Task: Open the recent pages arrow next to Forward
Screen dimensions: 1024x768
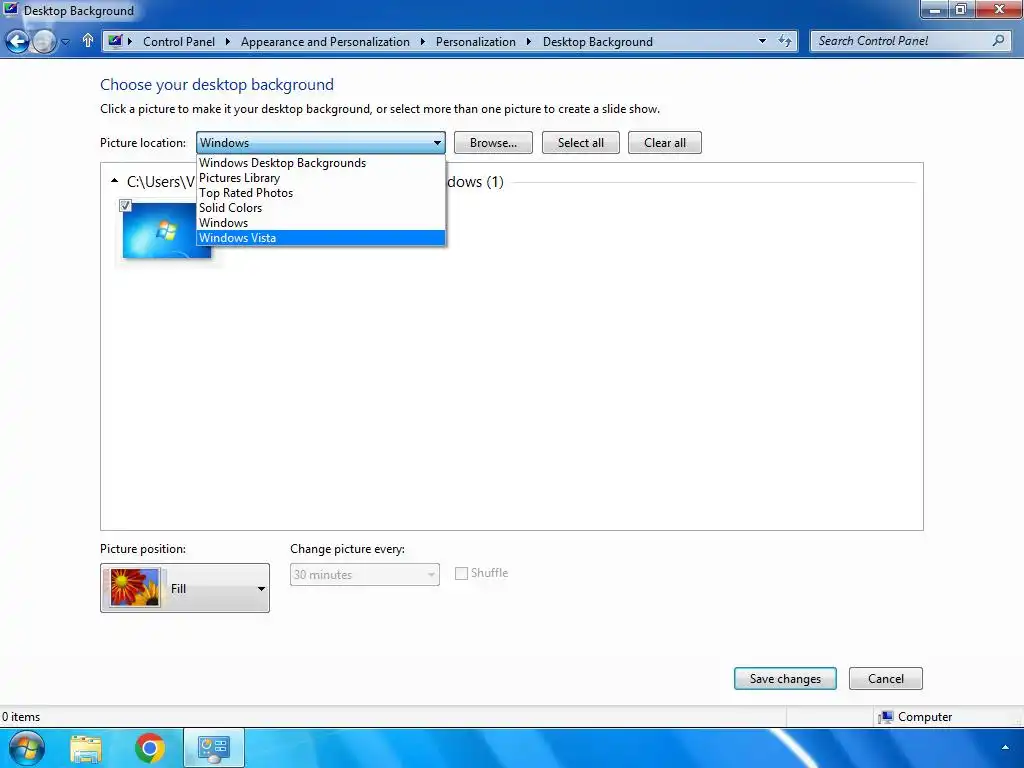Action: click(x=65, y=42)
